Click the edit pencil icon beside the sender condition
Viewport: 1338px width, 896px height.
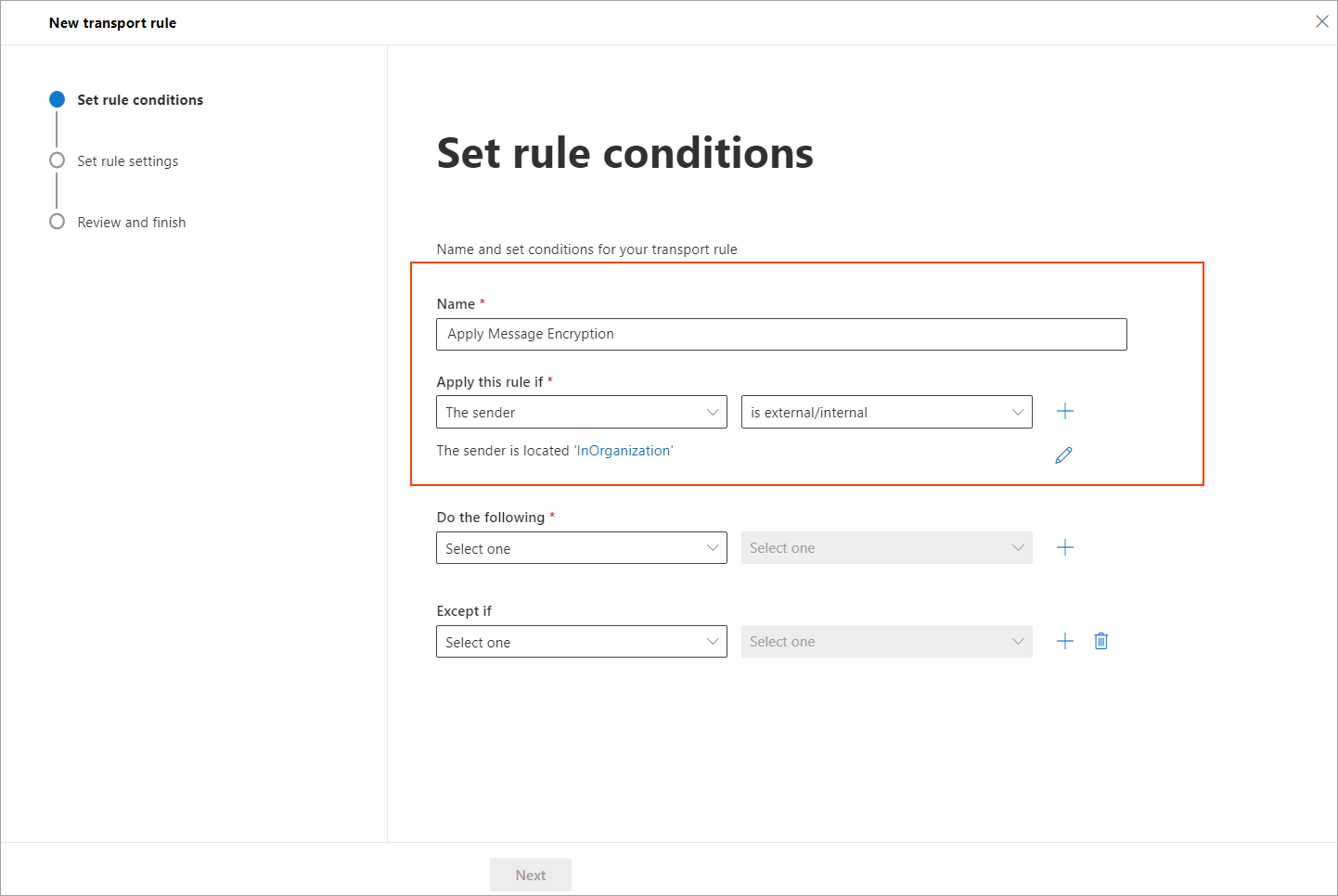tap(1063, 454)
